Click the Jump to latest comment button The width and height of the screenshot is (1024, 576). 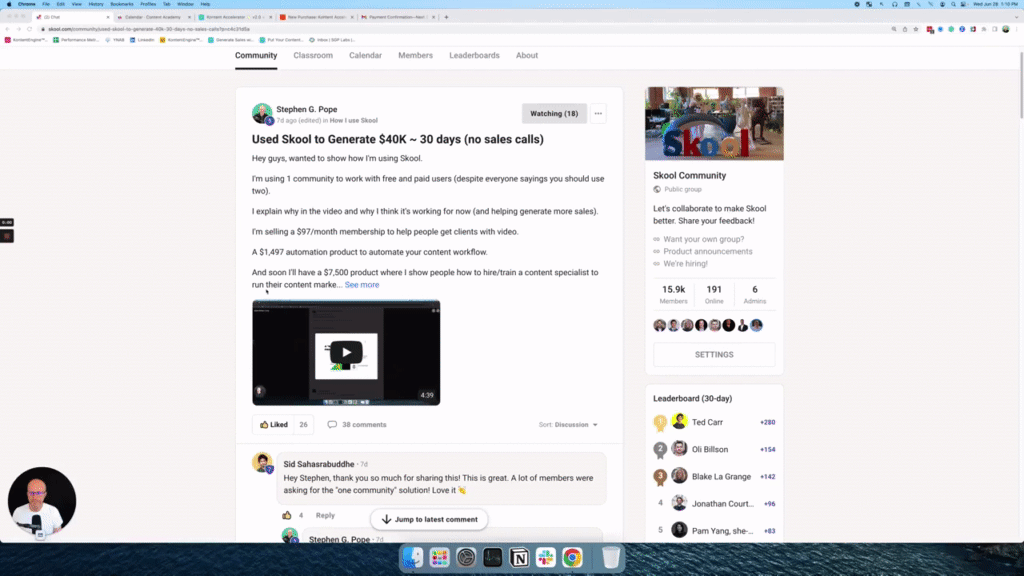(429, 519)
